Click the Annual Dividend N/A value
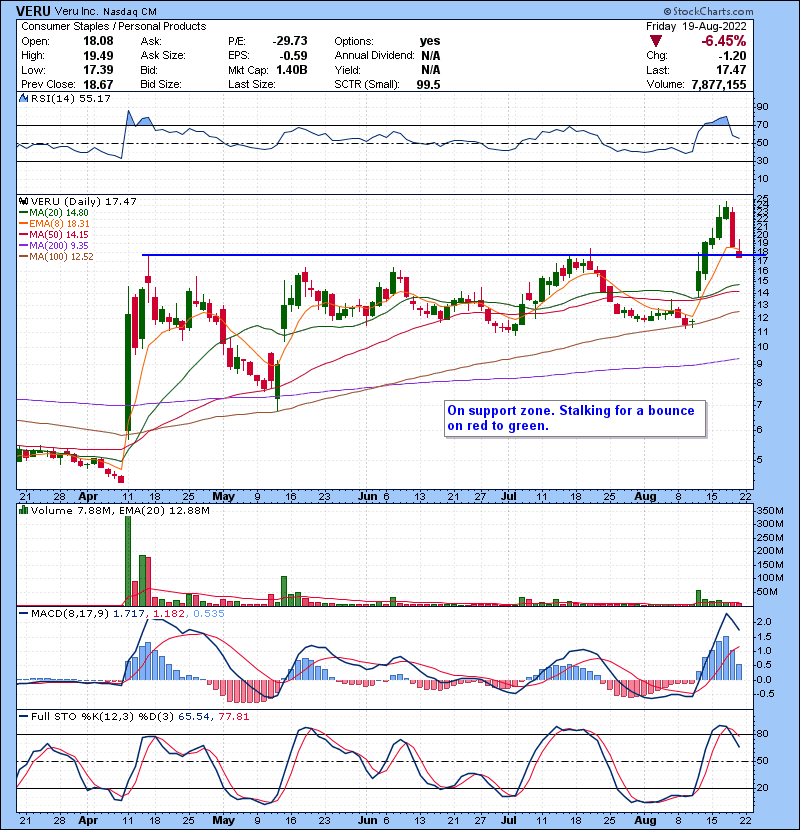This screenshot has height=830, width=800. (x=430, y=56)
